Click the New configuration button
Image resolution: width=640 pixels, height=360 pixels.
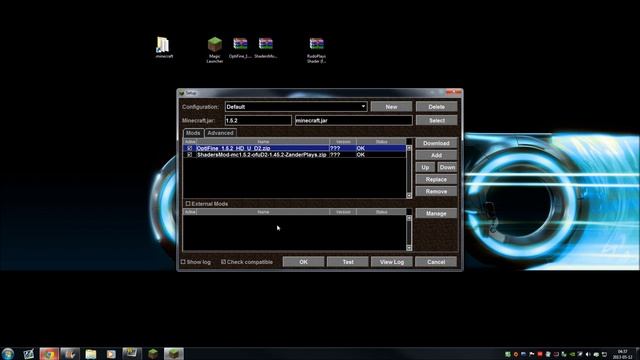pyautogui.click(x=391, y=107)
